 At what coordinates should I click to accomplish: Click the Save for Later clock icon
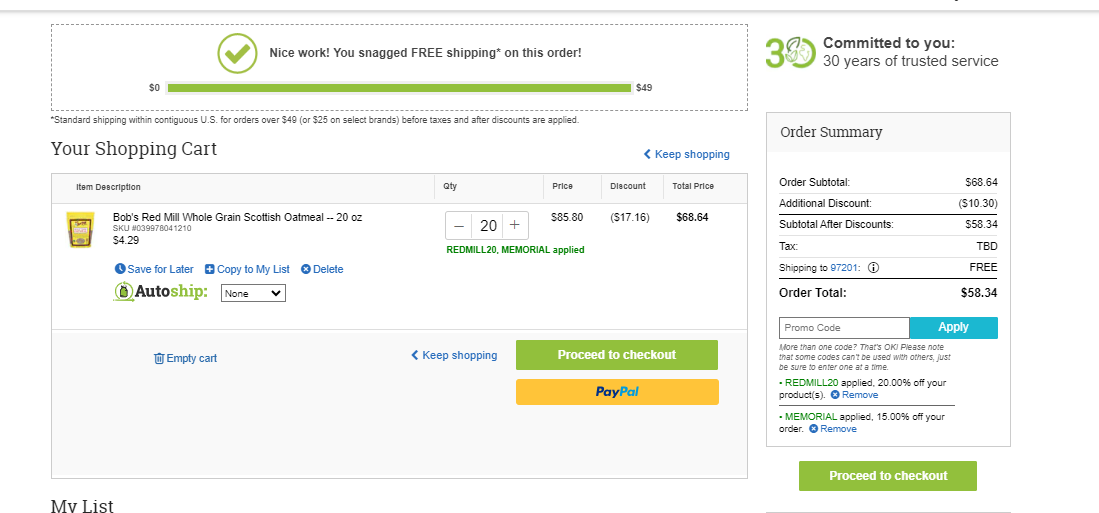point(120,269)
